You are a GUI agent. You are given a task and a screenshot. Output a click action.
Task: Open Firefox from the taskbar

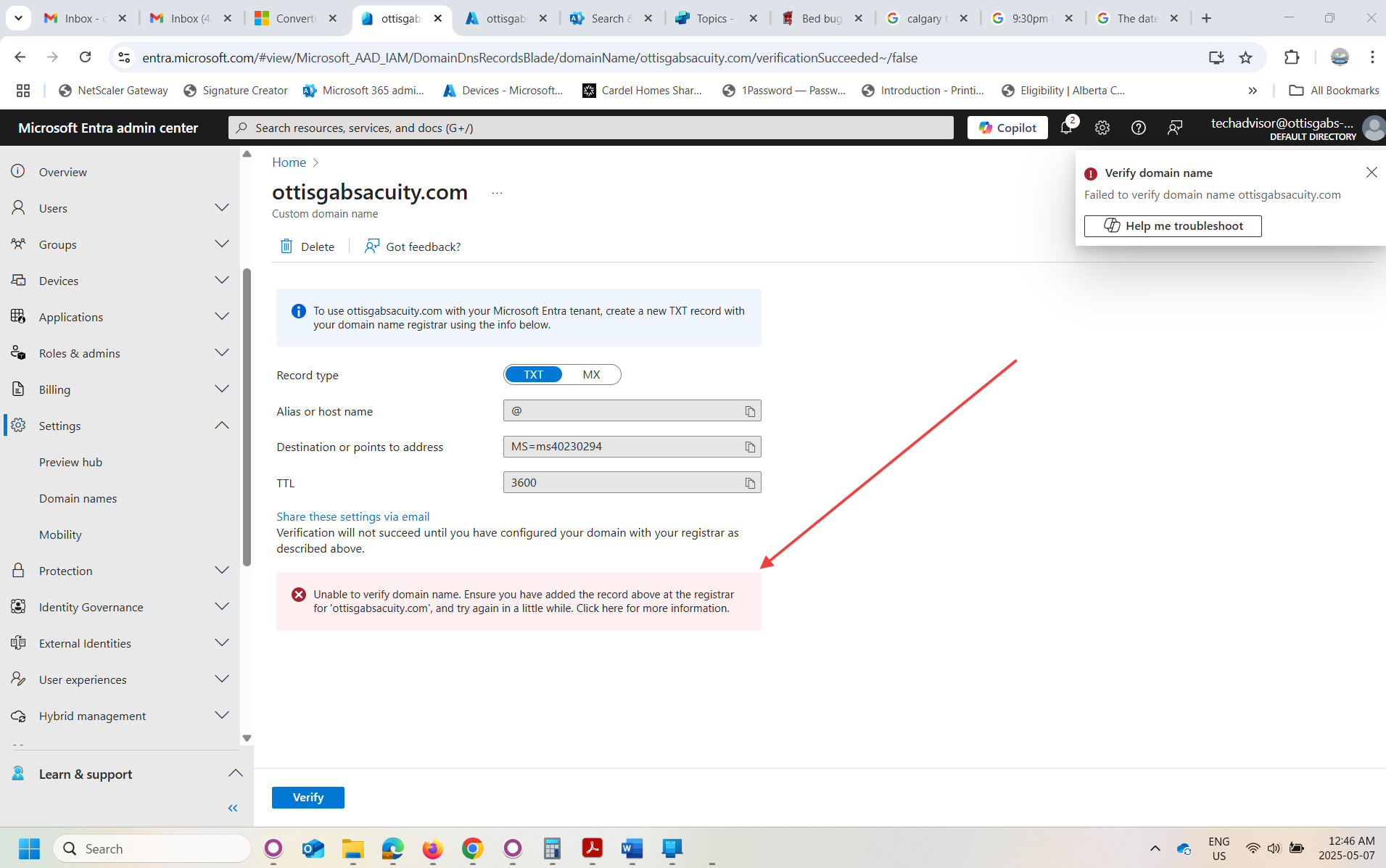click(433, 848)
